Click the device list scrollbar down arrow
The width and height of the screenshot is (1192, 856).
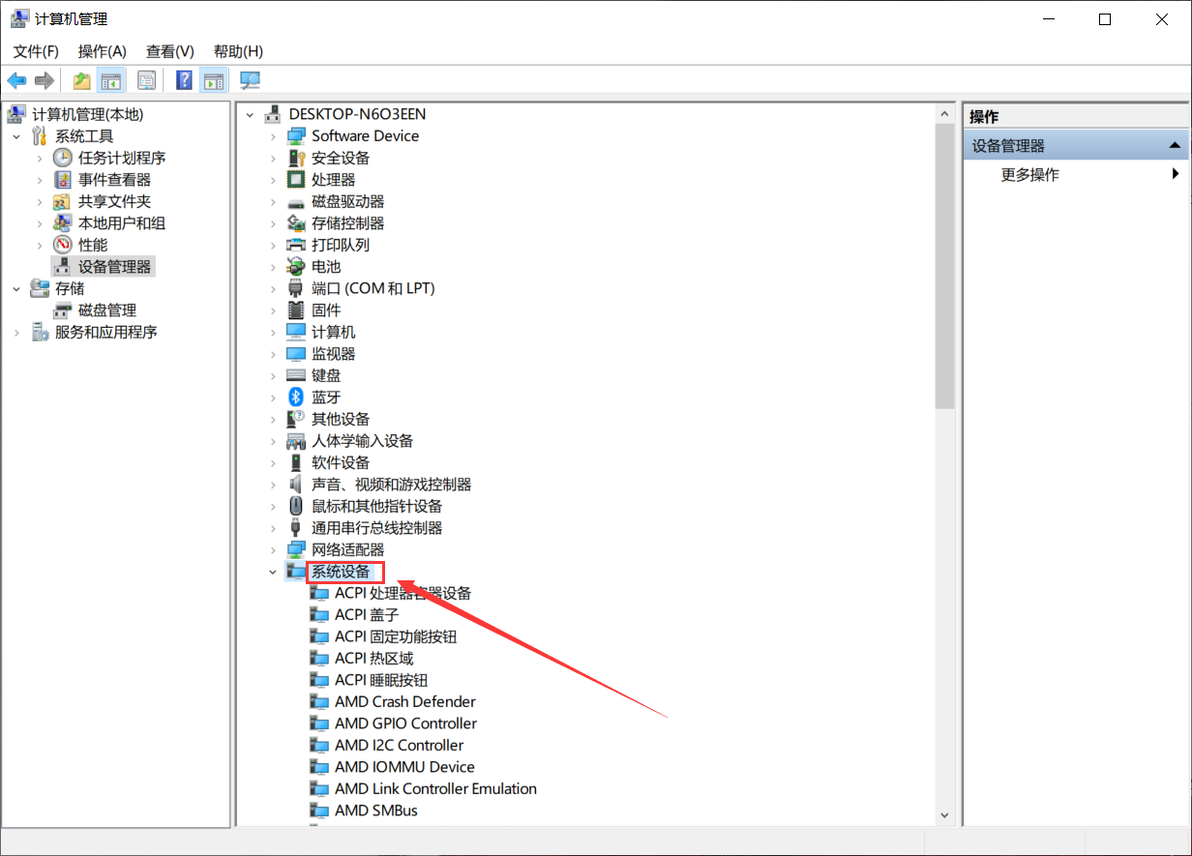pos(944,815)
